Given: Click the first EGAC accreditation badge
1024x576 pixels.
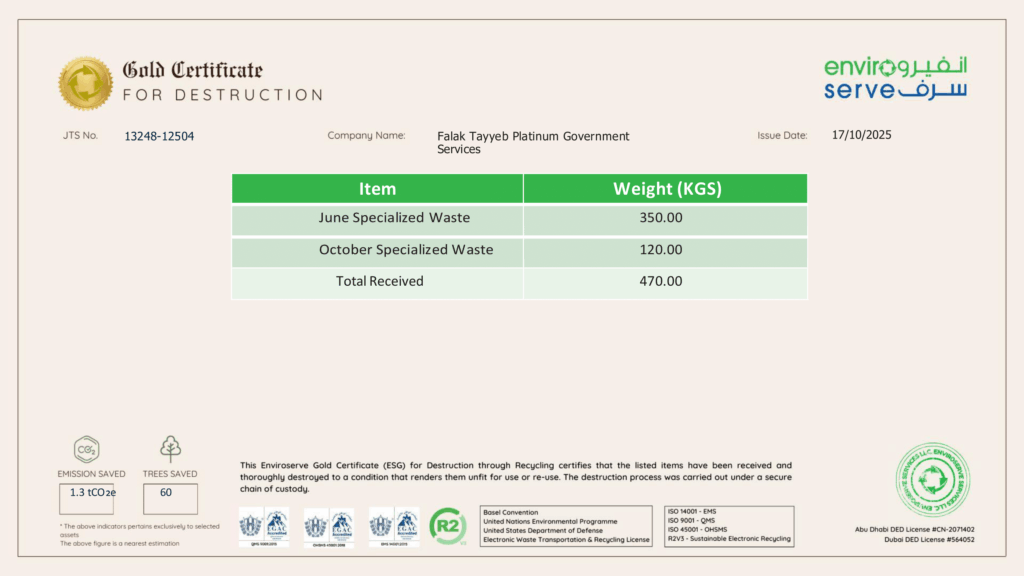Looking at the screenshot, I should [x=264, y=526].
